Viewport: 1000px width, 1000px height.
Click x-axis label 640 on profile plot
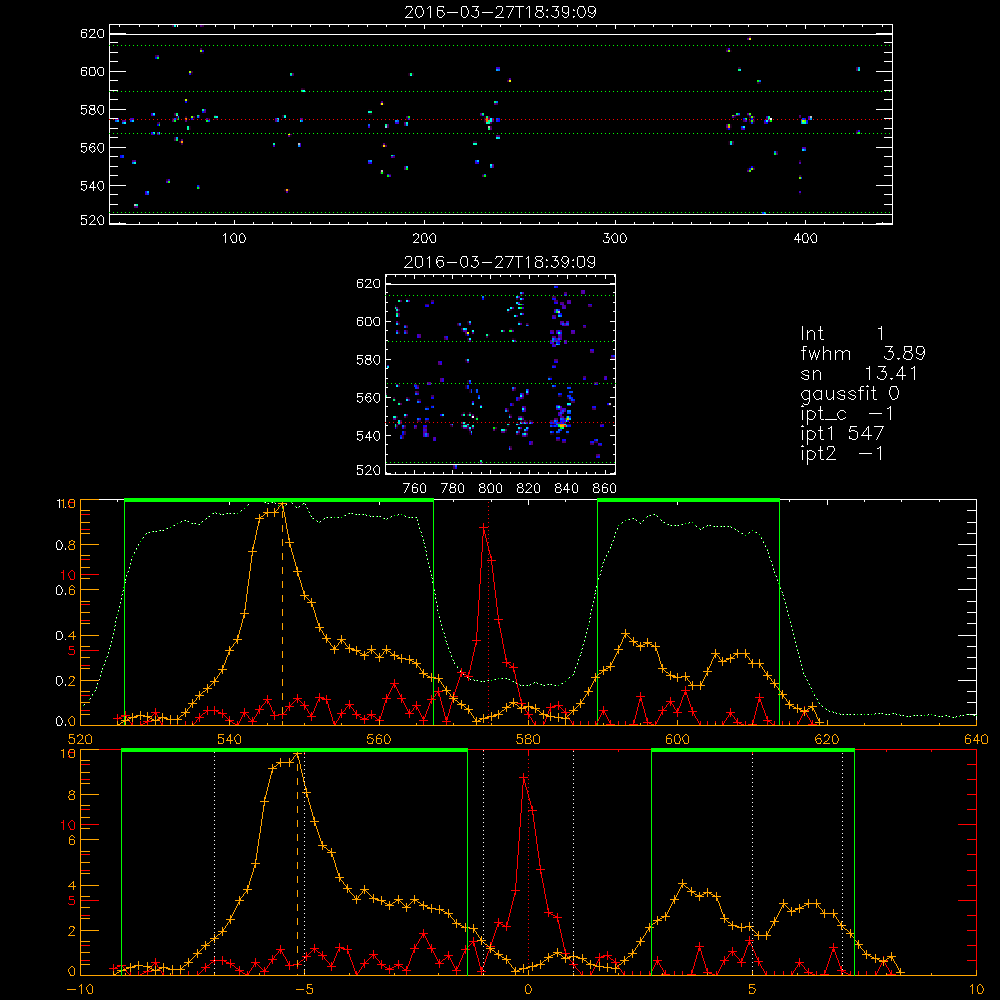[x=976, y=739]
